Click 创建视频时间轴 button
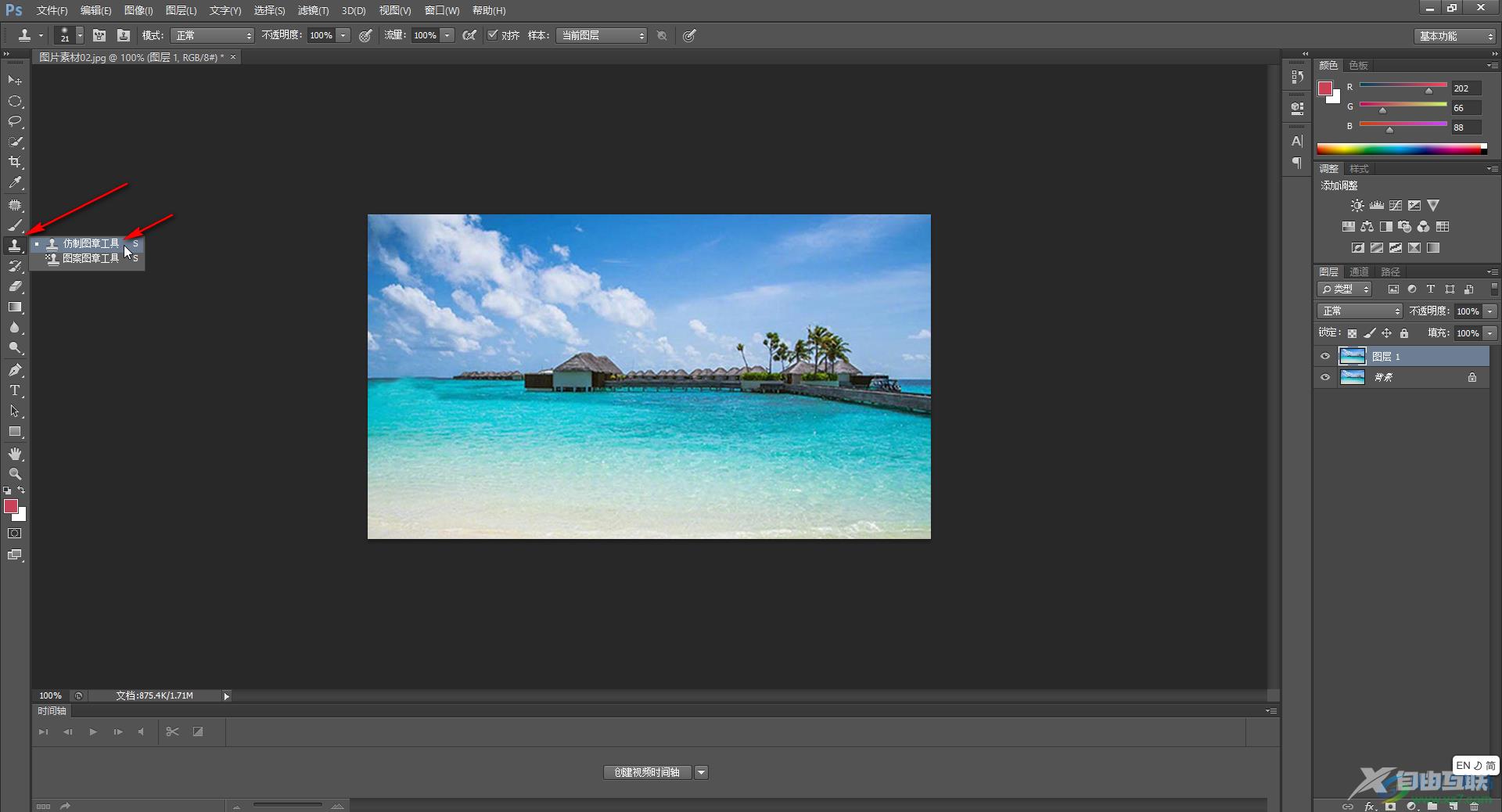1502x812 pixels. [647, 773]
